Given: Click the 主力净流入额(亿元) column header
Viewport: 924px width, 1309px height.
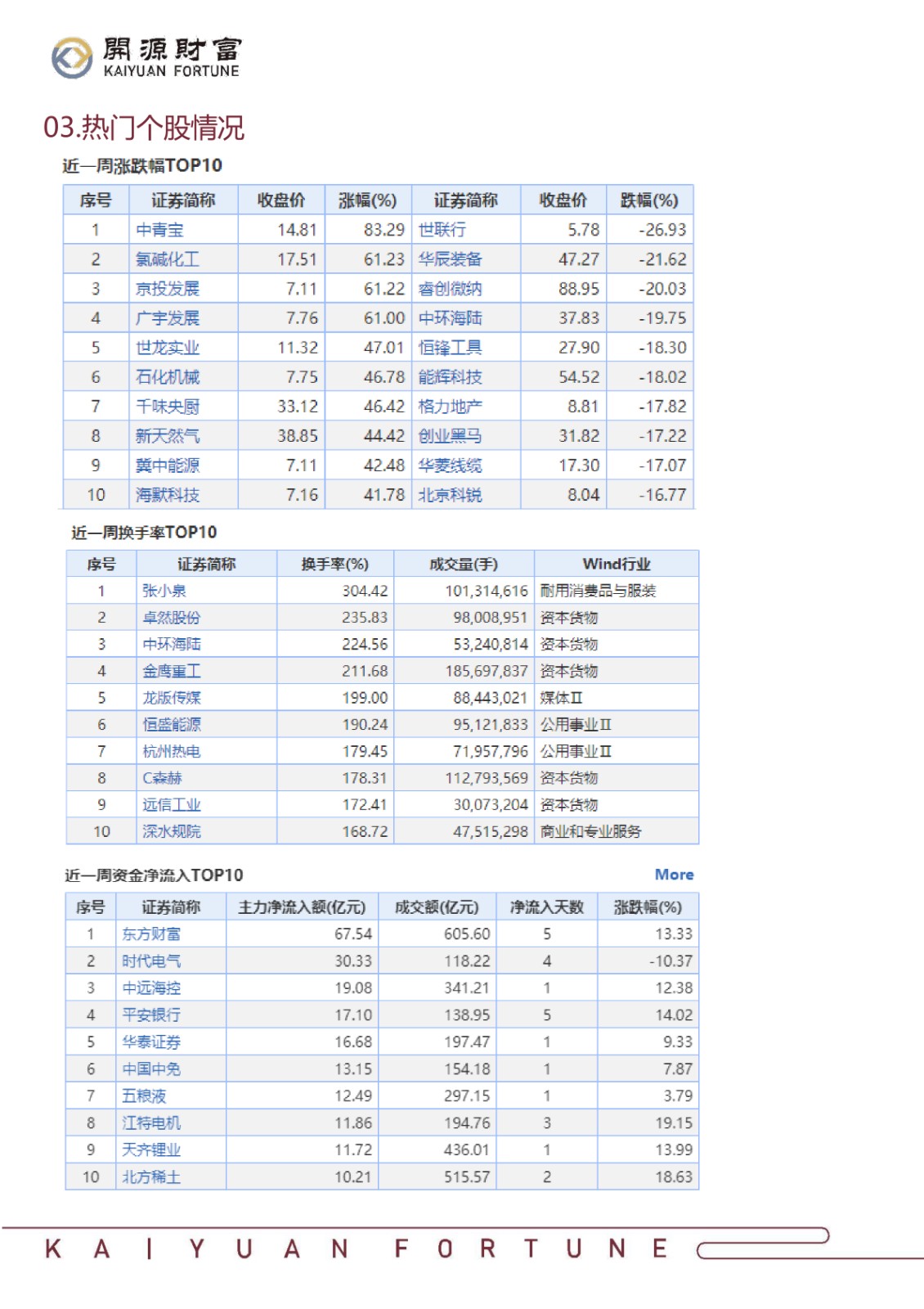Looking at the screenshot, I should (302, 907).
